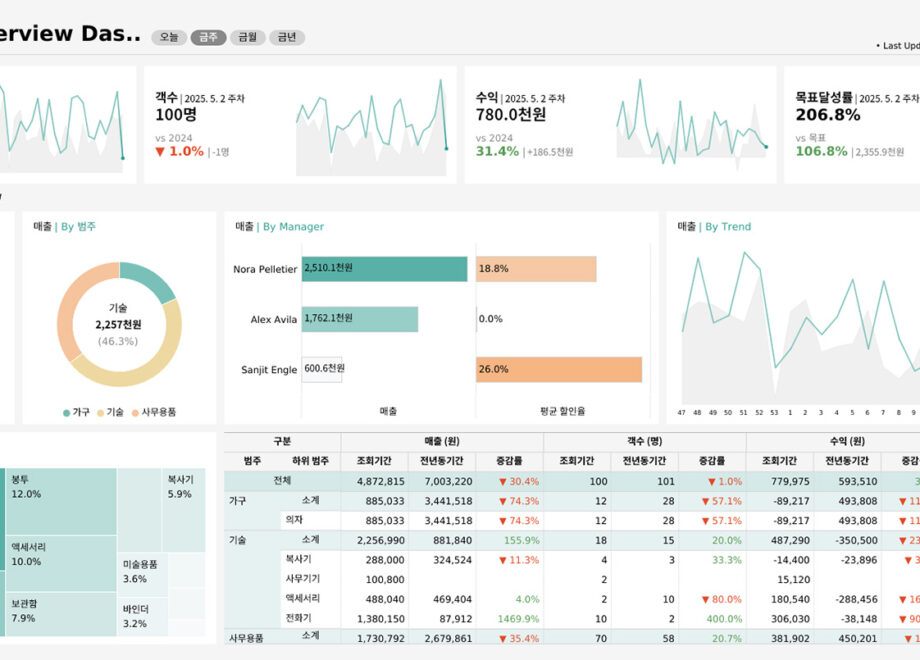Switch the period filter to 금주
The height and width of the screenshot is (660, 920).
point(208,37)
